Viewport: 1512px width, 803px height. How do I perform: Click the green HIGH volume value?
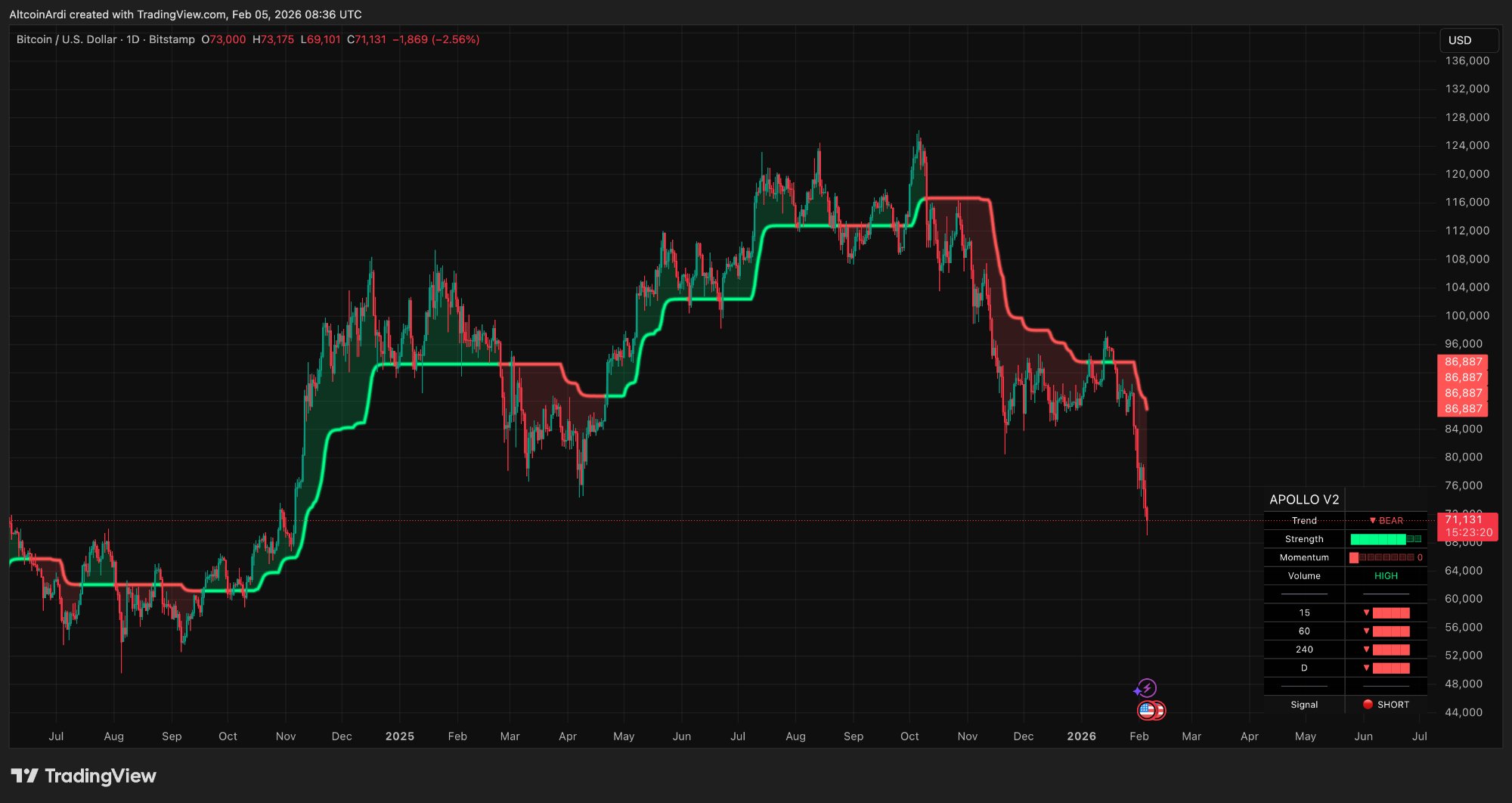(x=1386, y=576)
